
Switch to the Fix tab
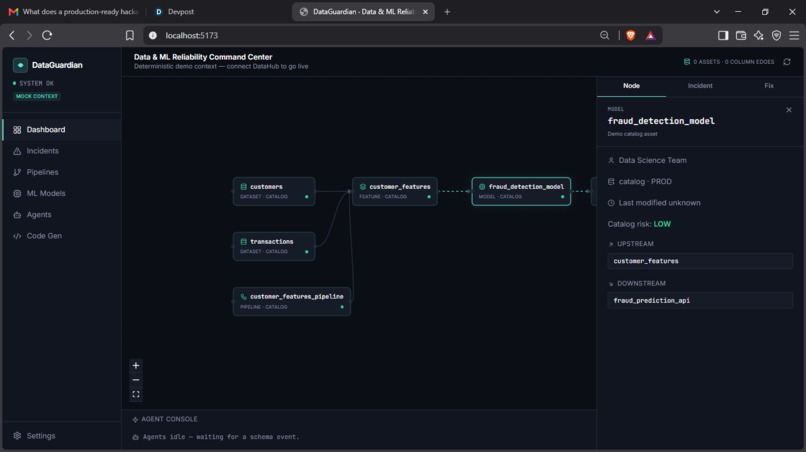point(769,86)
